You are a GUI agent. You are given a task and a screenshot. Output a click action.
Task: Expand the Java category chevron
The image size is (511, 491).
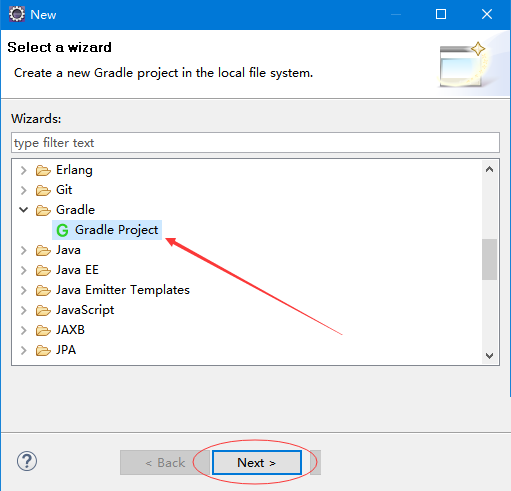tap(23, 250)
